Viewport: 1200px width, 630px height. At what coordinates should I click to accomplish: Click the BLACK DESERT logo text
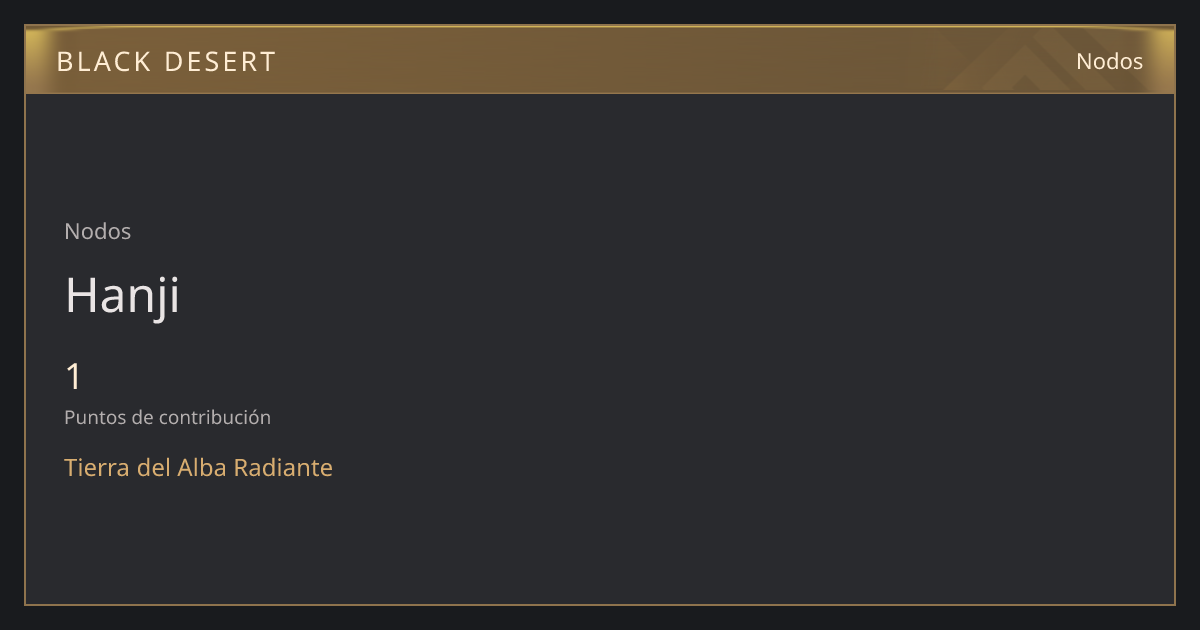[x=166, y=61]
